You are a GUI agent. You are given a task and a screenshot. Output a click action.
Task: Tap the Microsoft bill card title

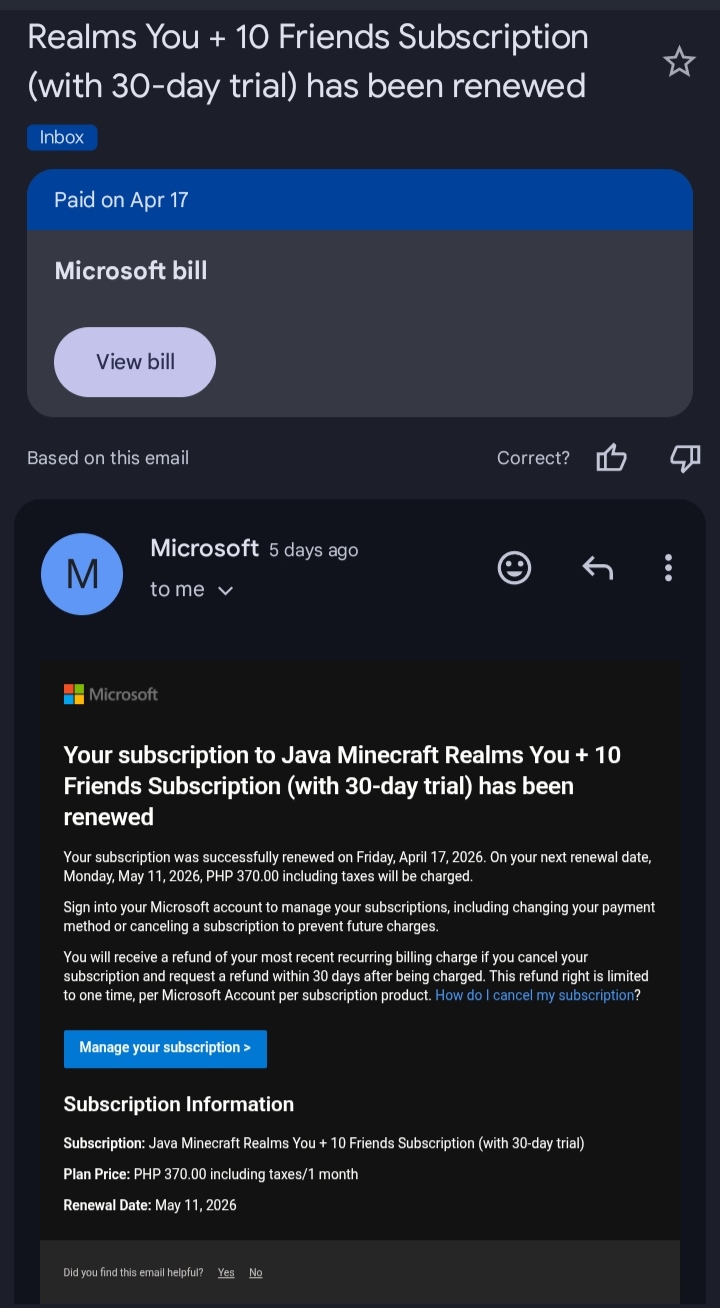131,270
